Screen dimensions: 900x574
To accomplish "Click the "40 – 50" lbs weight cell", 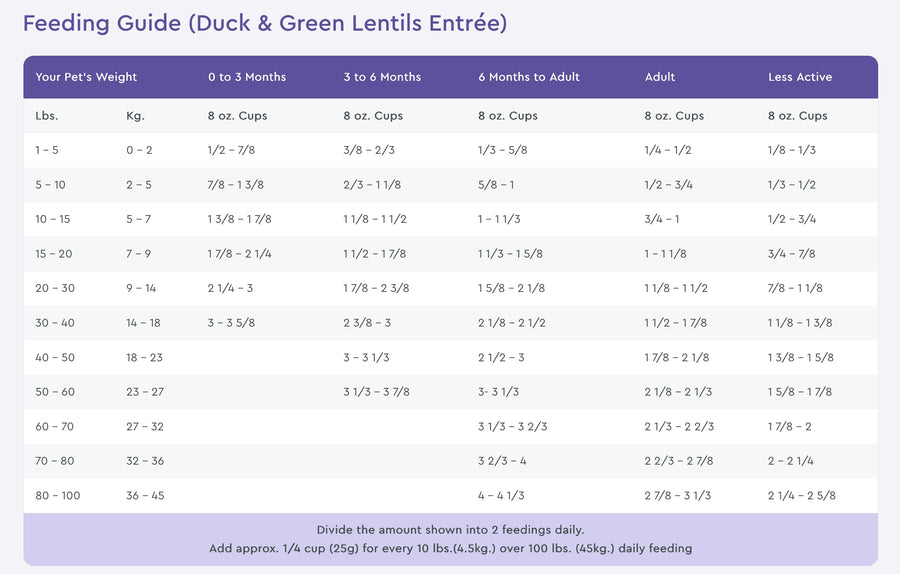I will tap(55, 358).
